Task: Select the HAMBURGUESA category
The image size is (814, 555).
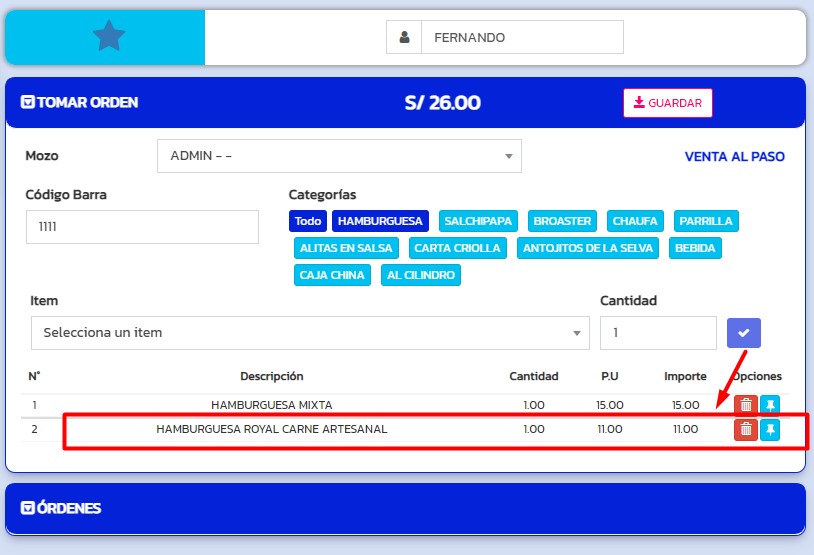Action: 380,221
